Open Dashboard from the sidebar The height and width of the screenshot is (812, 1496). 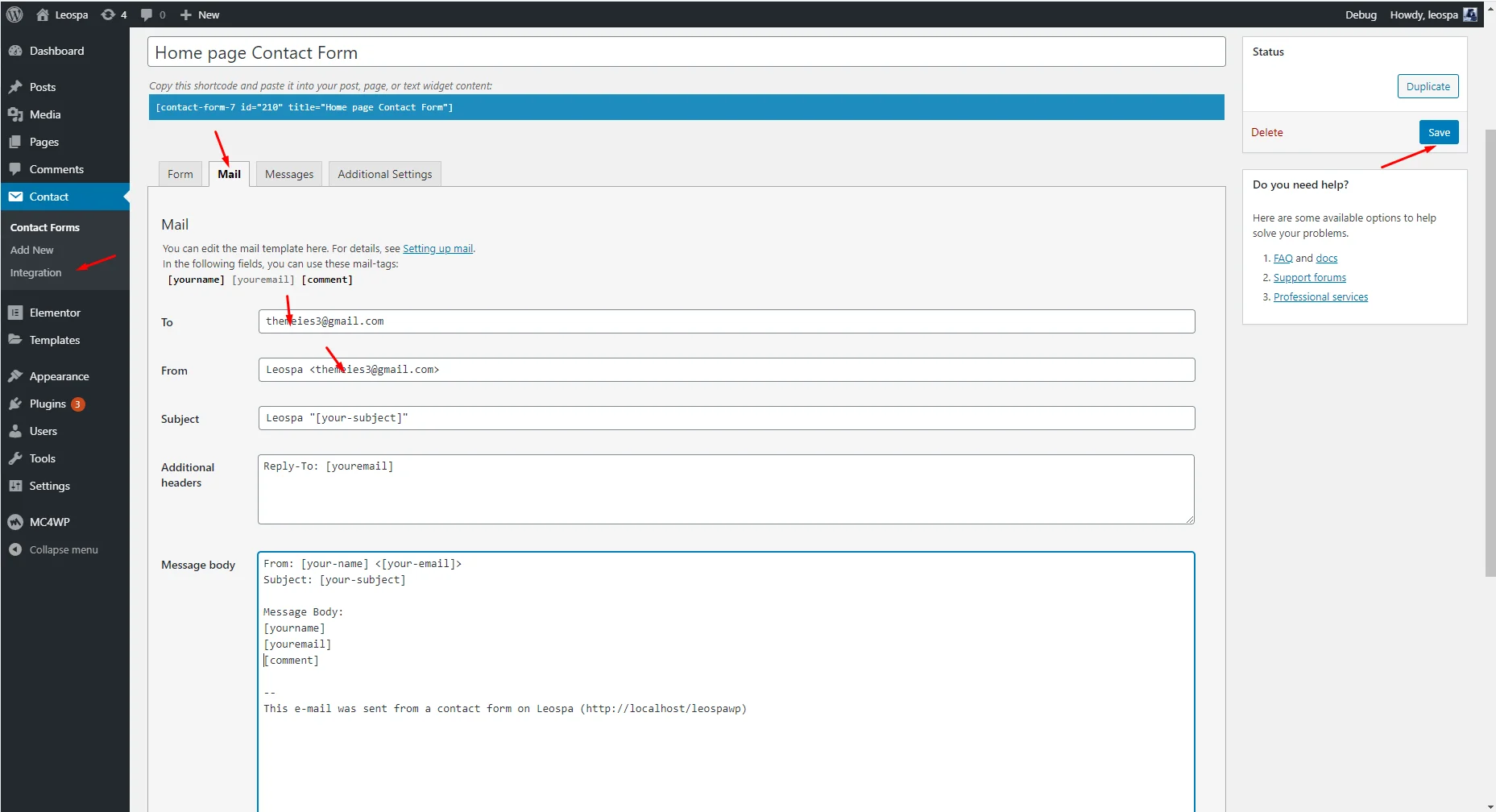[56, 51]
